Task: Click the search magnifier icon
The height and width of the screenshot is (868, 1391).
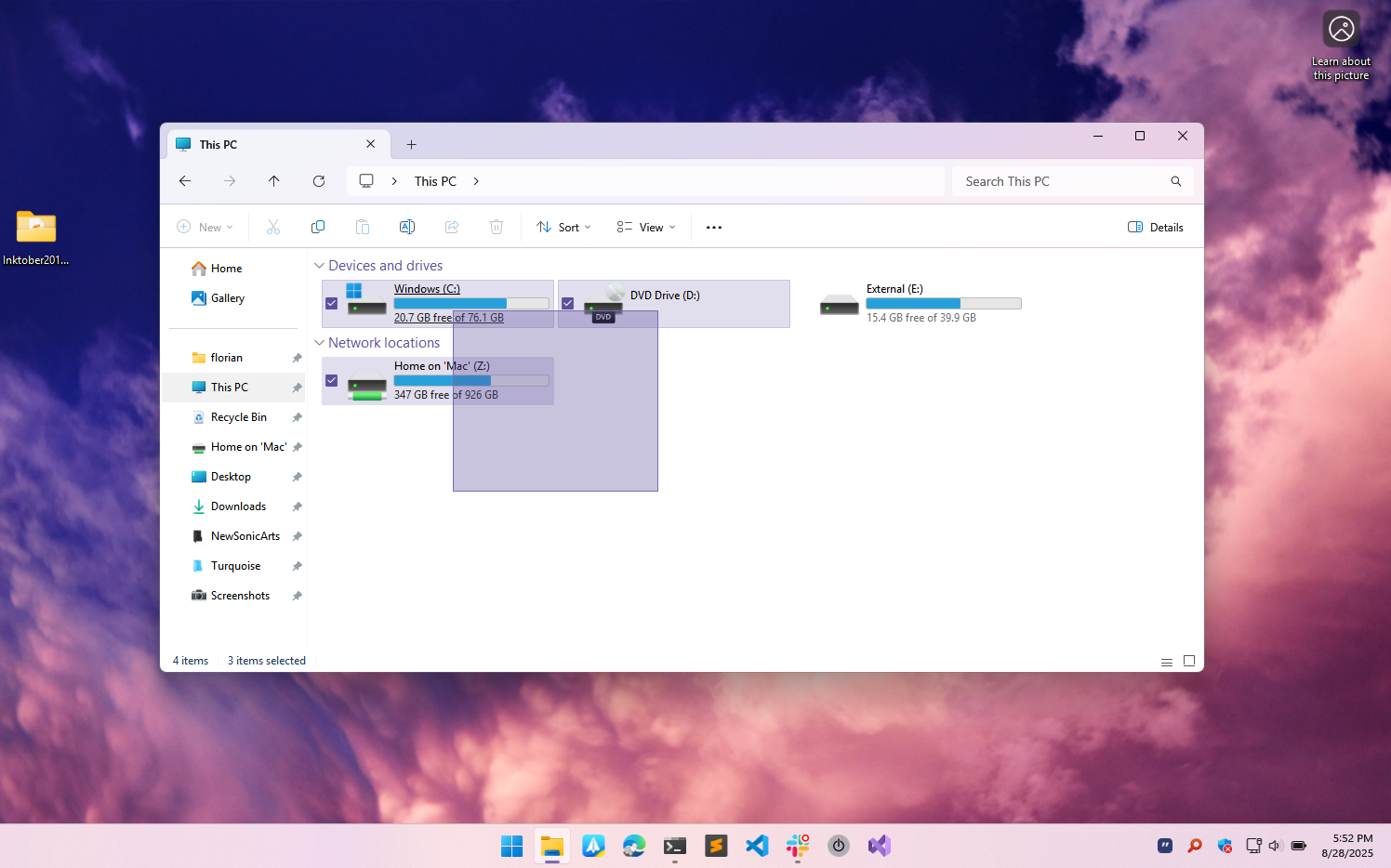Action: [x=1175, y=181]
